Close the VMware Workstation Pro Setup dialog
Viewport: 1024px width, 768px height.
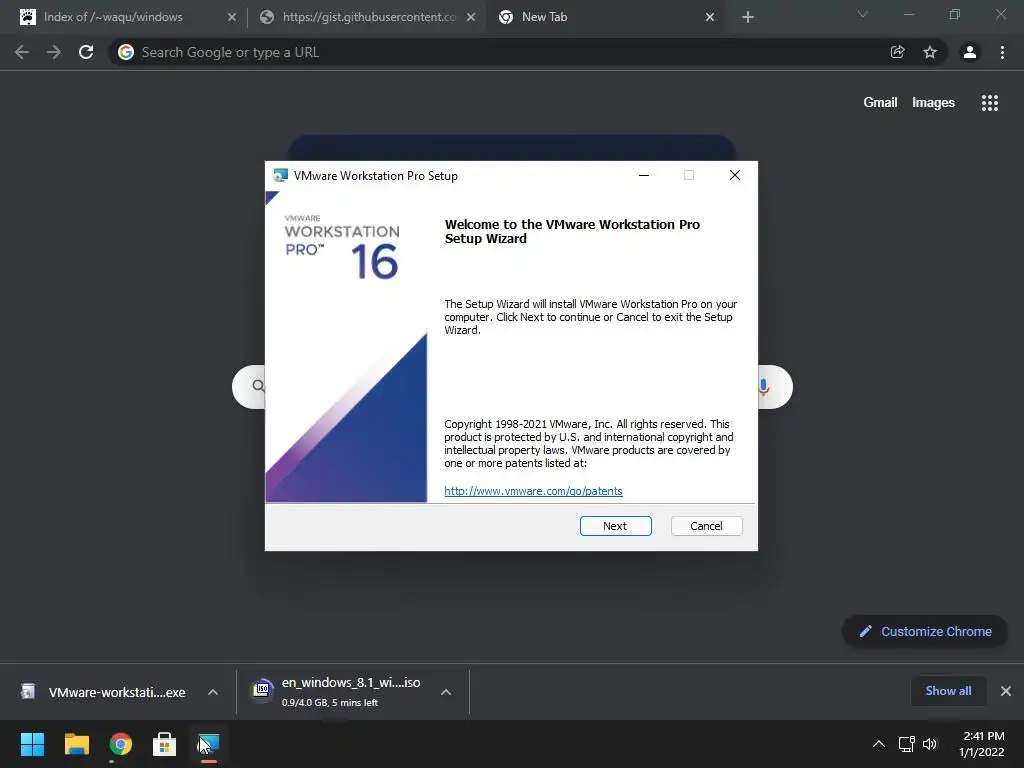pyautogui.click(x=735, y=175)
